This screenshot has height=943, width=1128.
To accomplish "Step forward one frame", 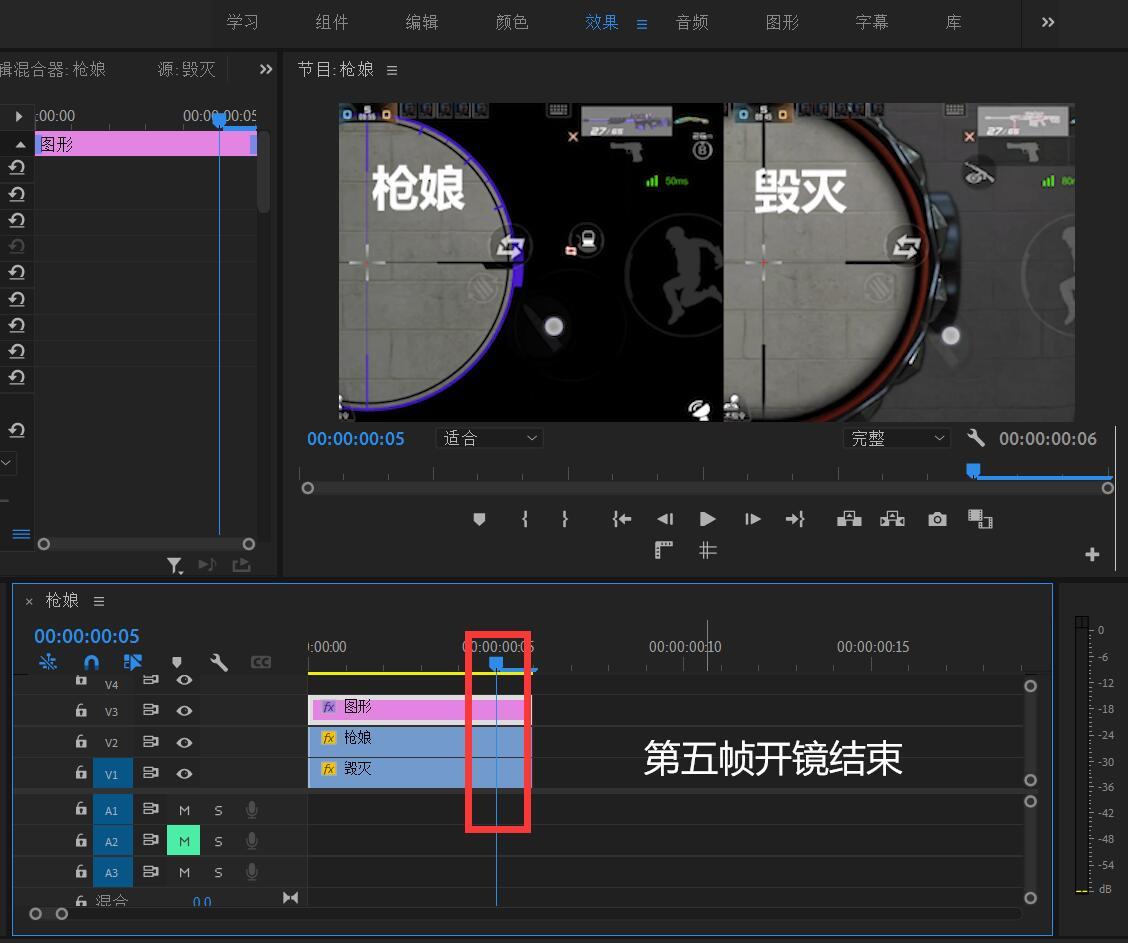I will (752, 519).
